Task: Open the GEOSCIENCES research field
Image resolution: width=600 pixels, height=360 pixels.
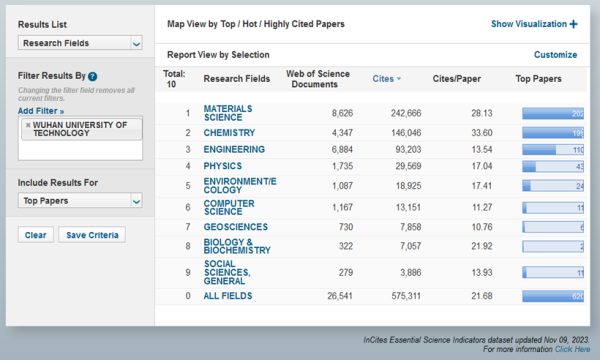Action: pos(236,227)
